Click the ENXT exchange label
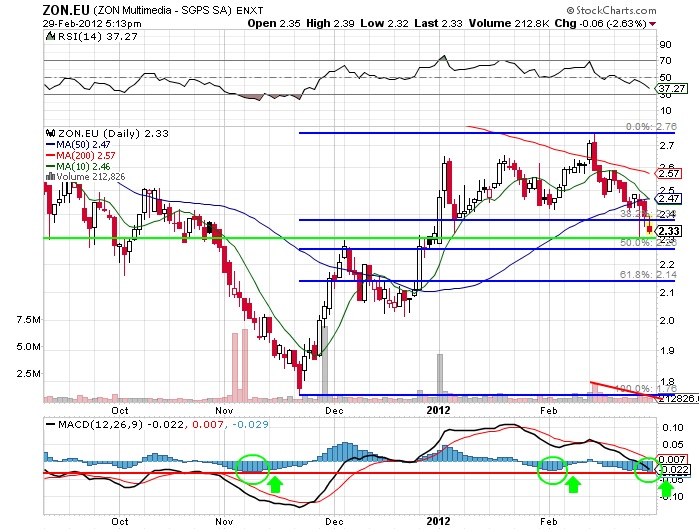This screenshot has height=529, width=699. [250, 10]
